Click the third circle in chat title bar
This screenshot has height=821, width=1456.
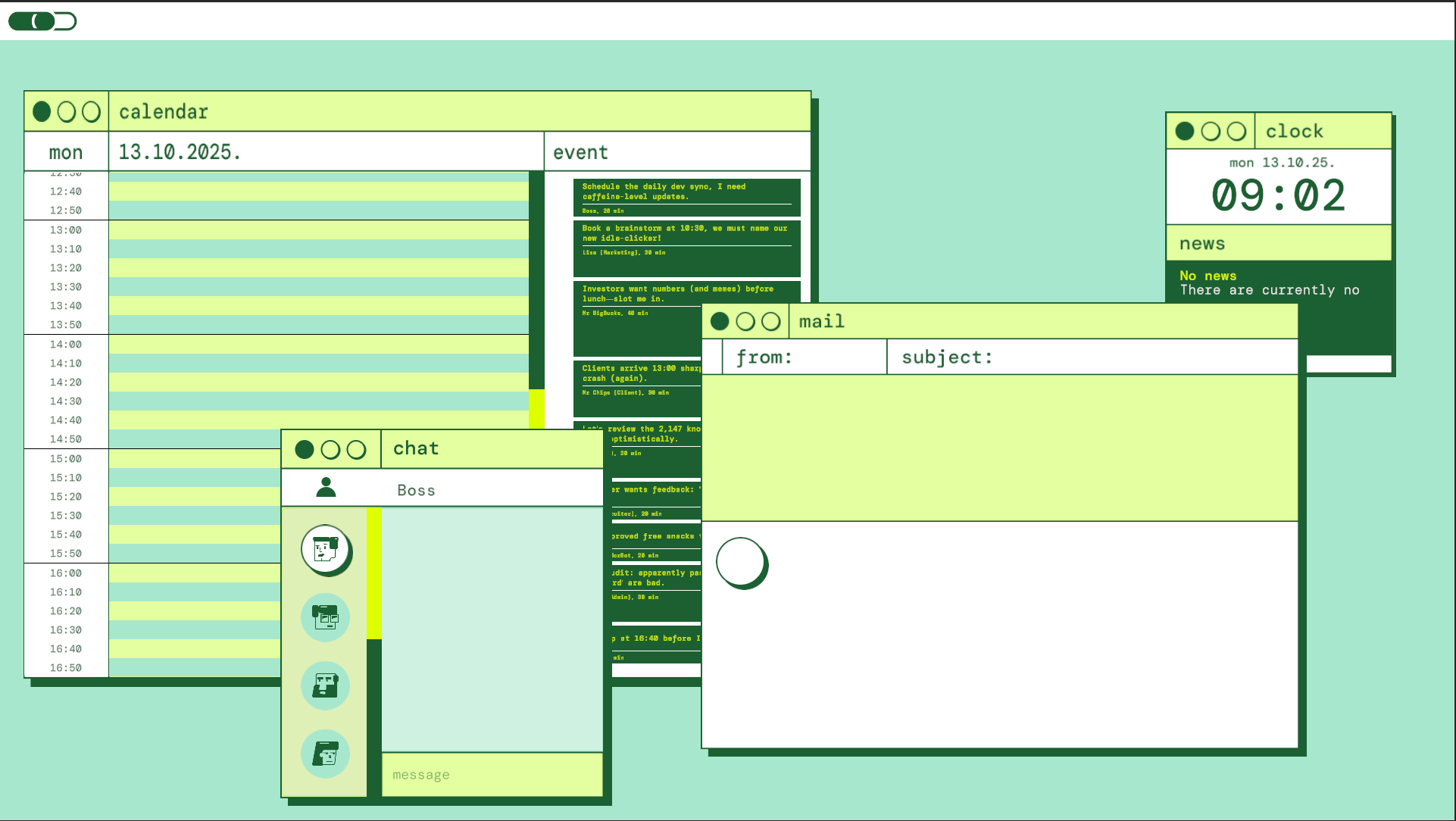(x=356, y=450)
